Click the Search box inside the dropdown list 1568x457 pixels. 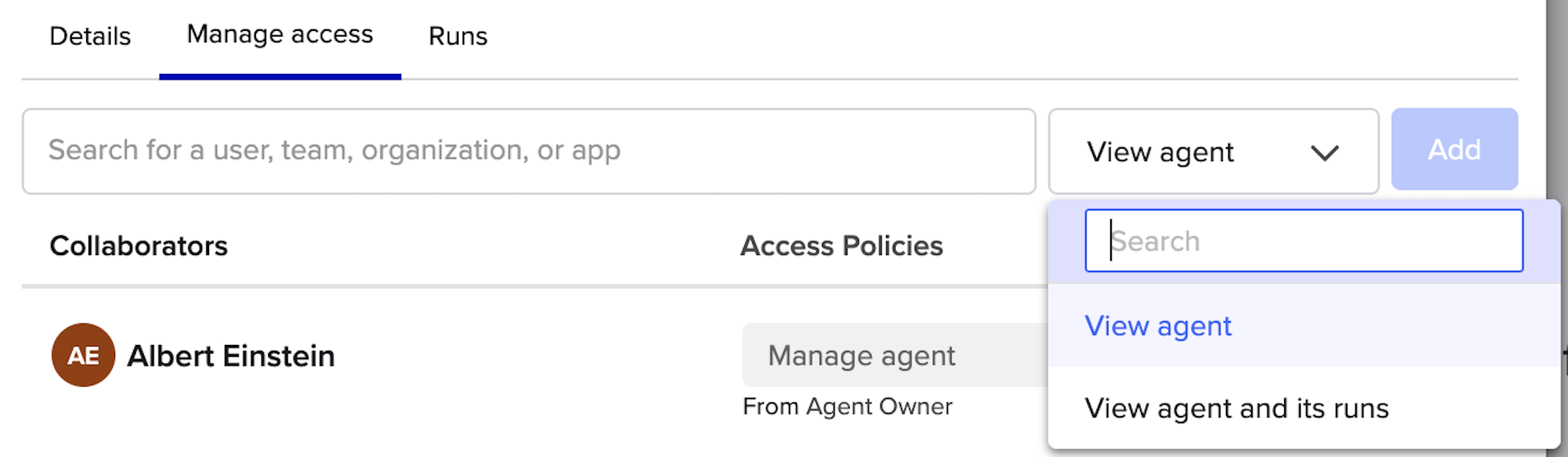1304,241
